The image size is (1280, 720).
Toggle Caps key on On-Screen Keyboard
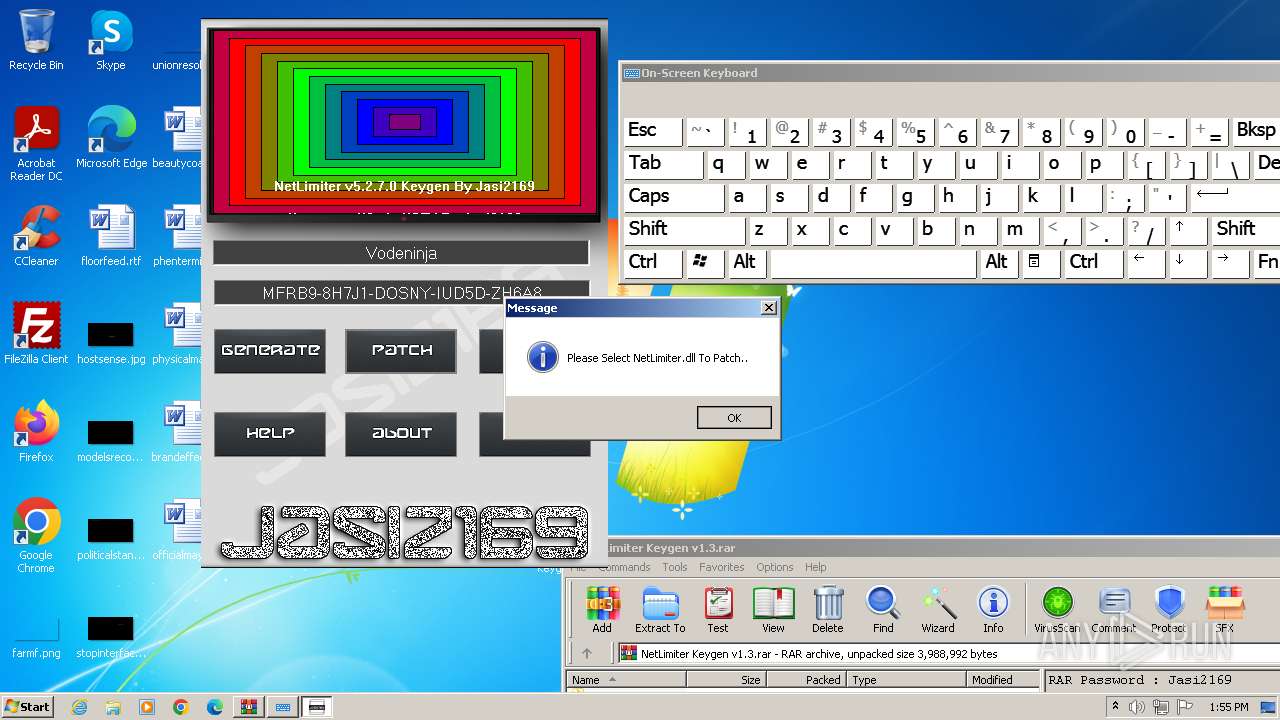[x=674, y=197]
